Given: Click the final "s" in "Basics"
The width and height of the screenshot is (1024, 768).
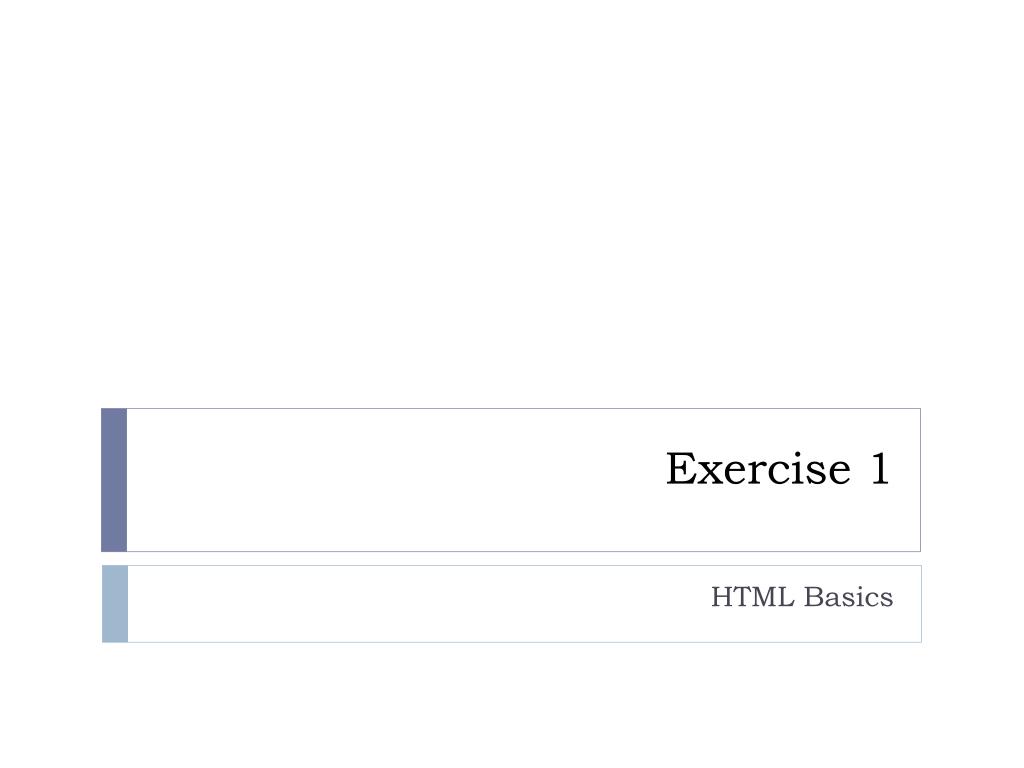Looking at the screenshot, I should (x=886, y=600).
